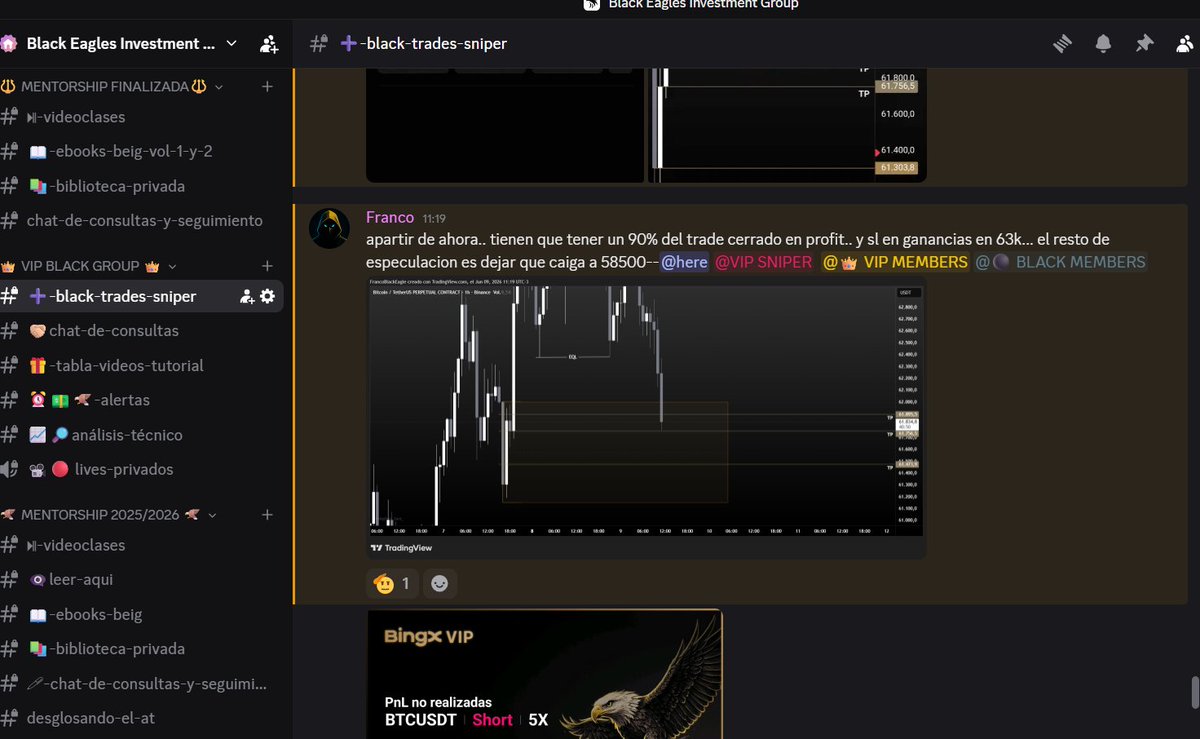Click the @VIP SNIPER role mention
1200x739 pixels.
(x=763, y=262)
